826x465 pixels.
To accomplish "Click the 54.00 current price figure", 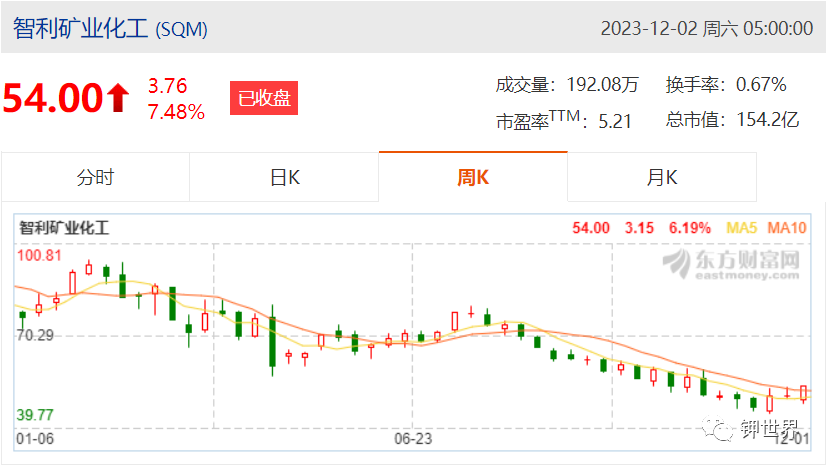I will pos(53,98).
